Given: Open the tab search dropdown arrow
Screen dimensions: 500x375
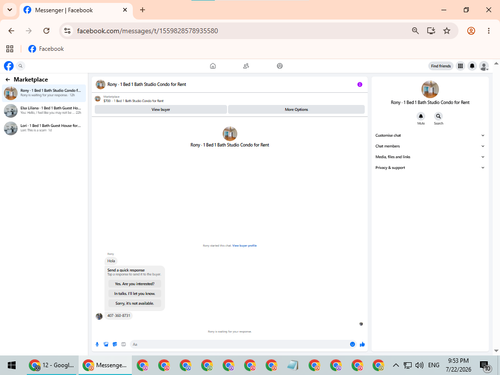Looking at the screenshot, I should point(10,10).
